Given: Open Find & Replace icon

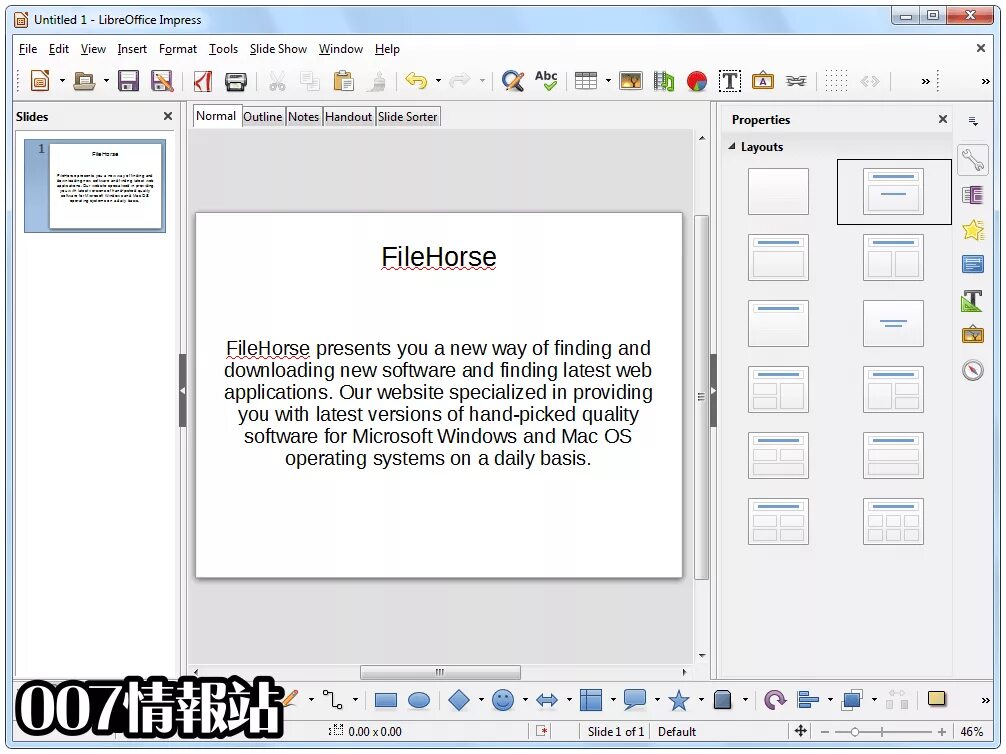Looking at the screenshot, I should pos(513,81).
